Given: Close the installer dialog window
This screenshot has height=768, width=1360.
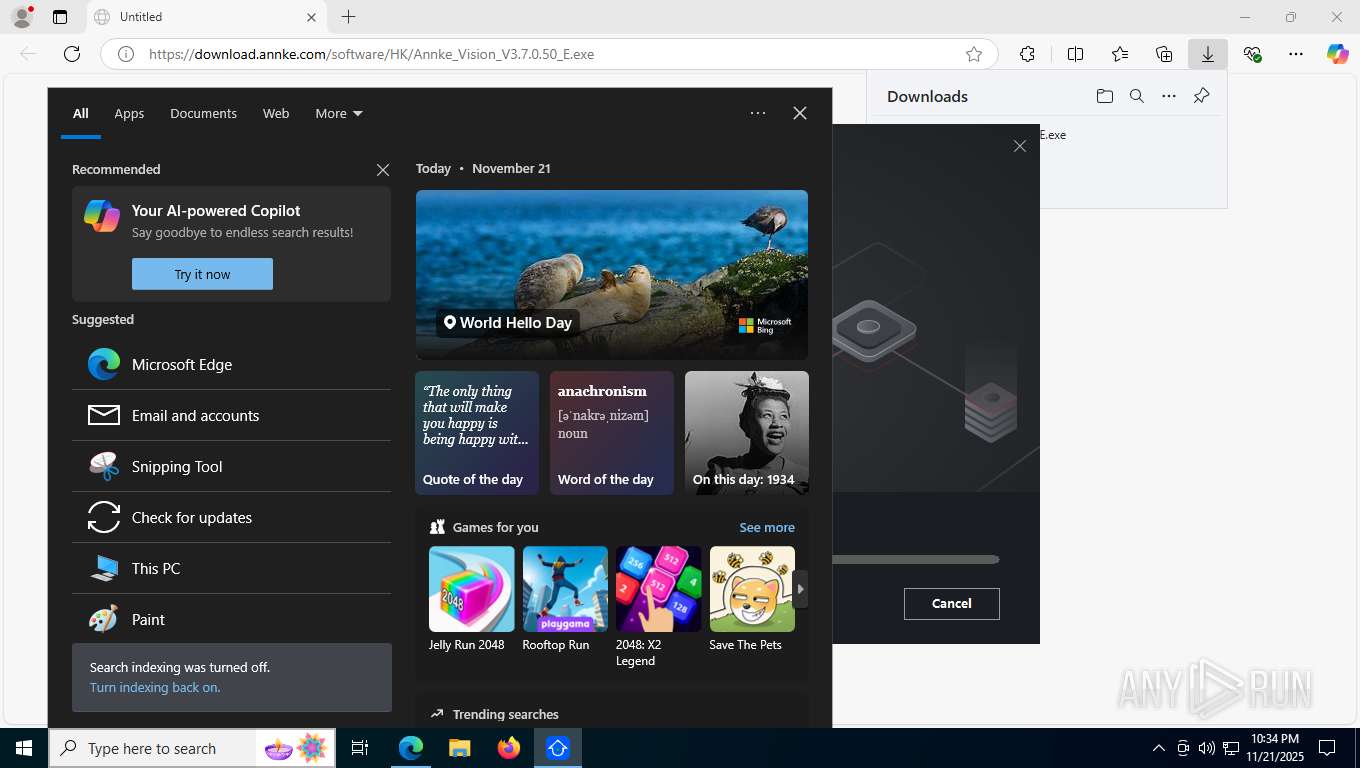Looking at the screenshot, I should (1020, 146).
